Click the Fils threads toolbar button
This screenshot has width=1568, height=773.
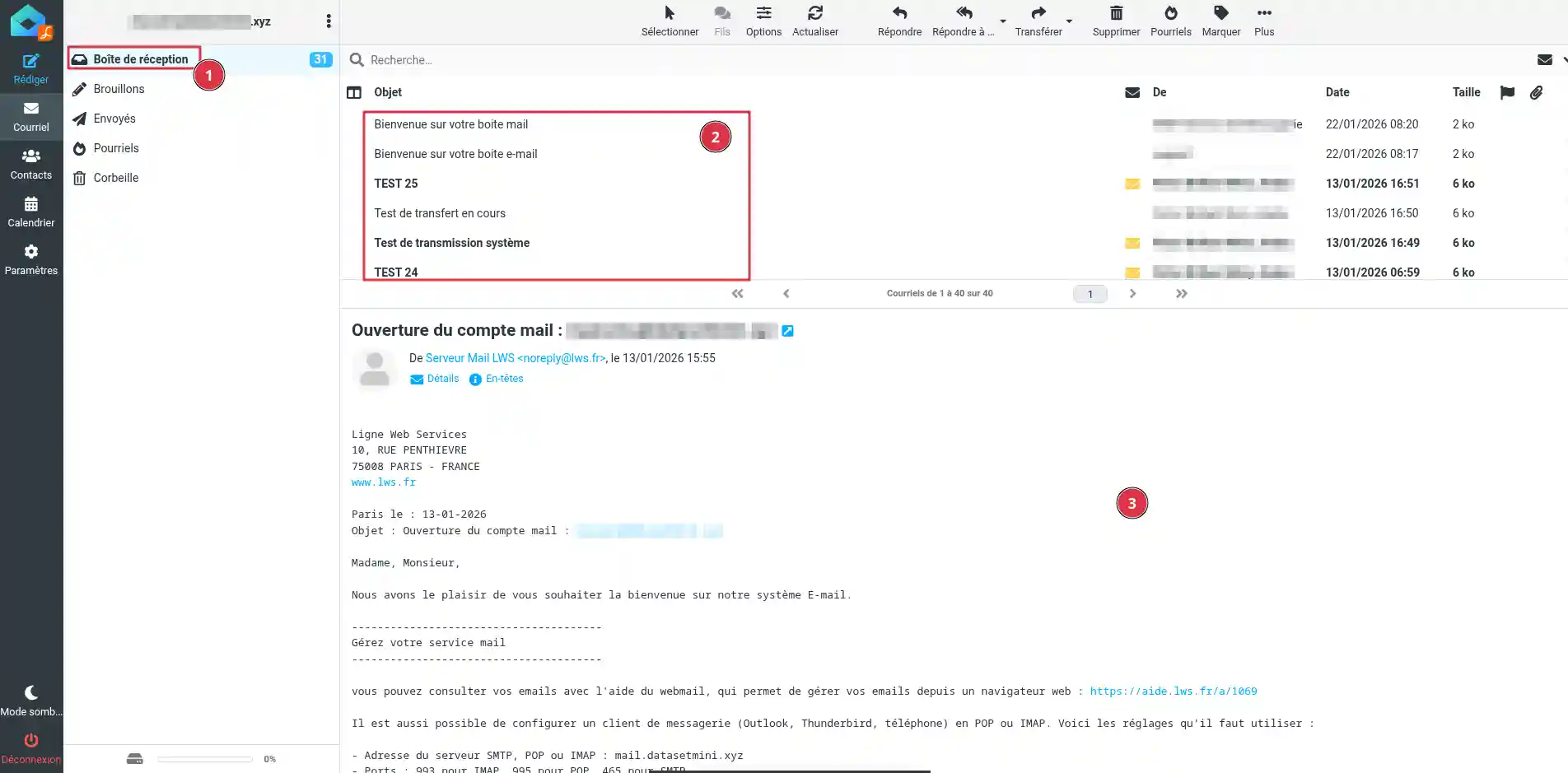pos(722,21)
